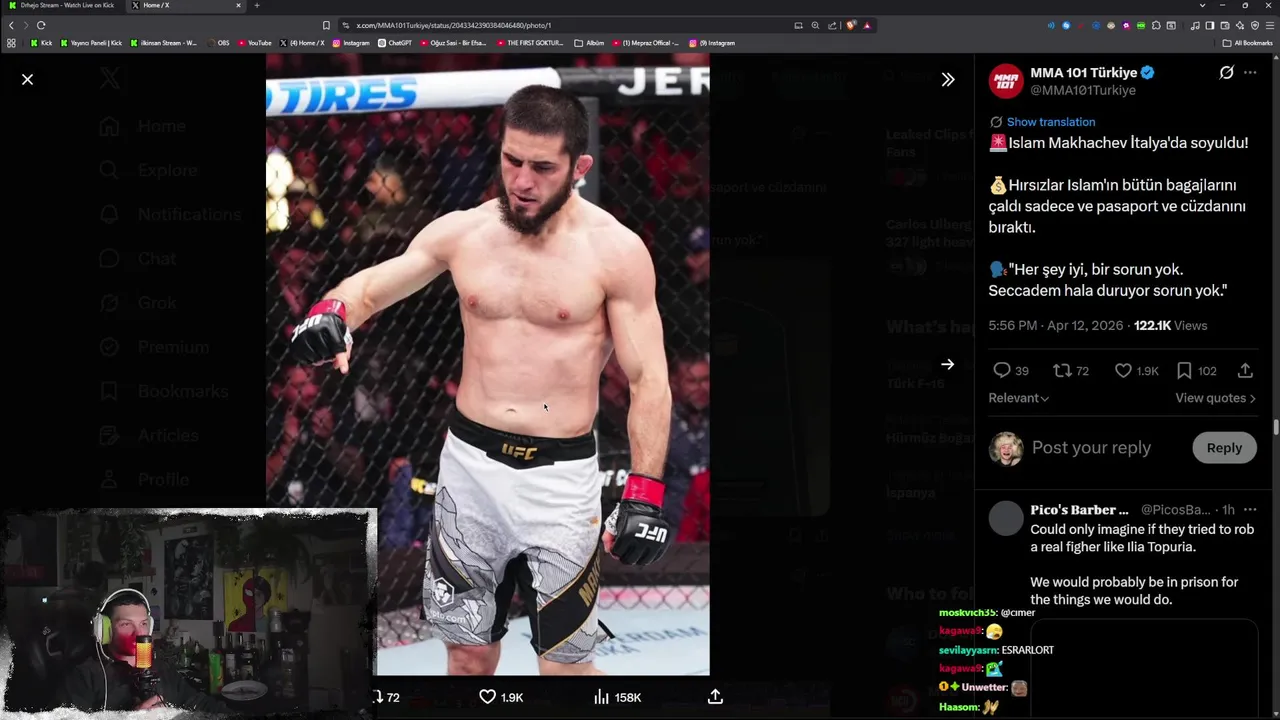Screen dimensions: 1280x720
Task: Click the page vertical scrollbar
Action: point(1276,428)
